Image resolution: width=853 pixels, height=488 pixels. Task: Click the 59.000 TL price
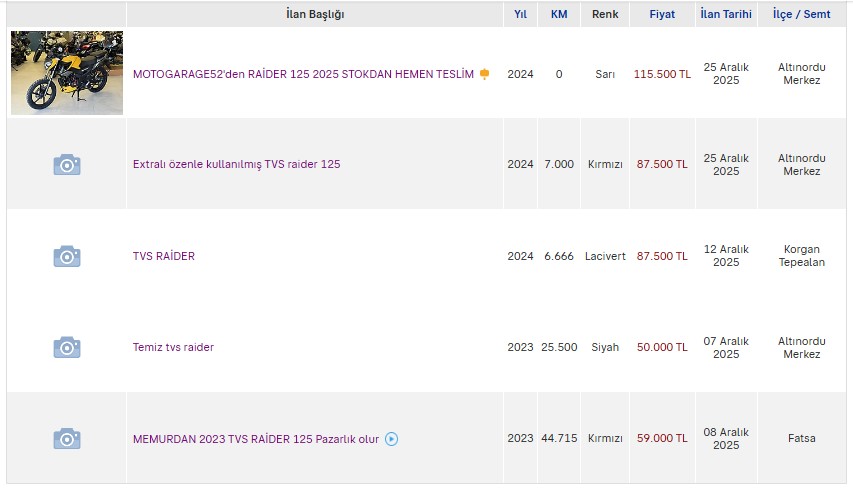(x=662, y=438)
